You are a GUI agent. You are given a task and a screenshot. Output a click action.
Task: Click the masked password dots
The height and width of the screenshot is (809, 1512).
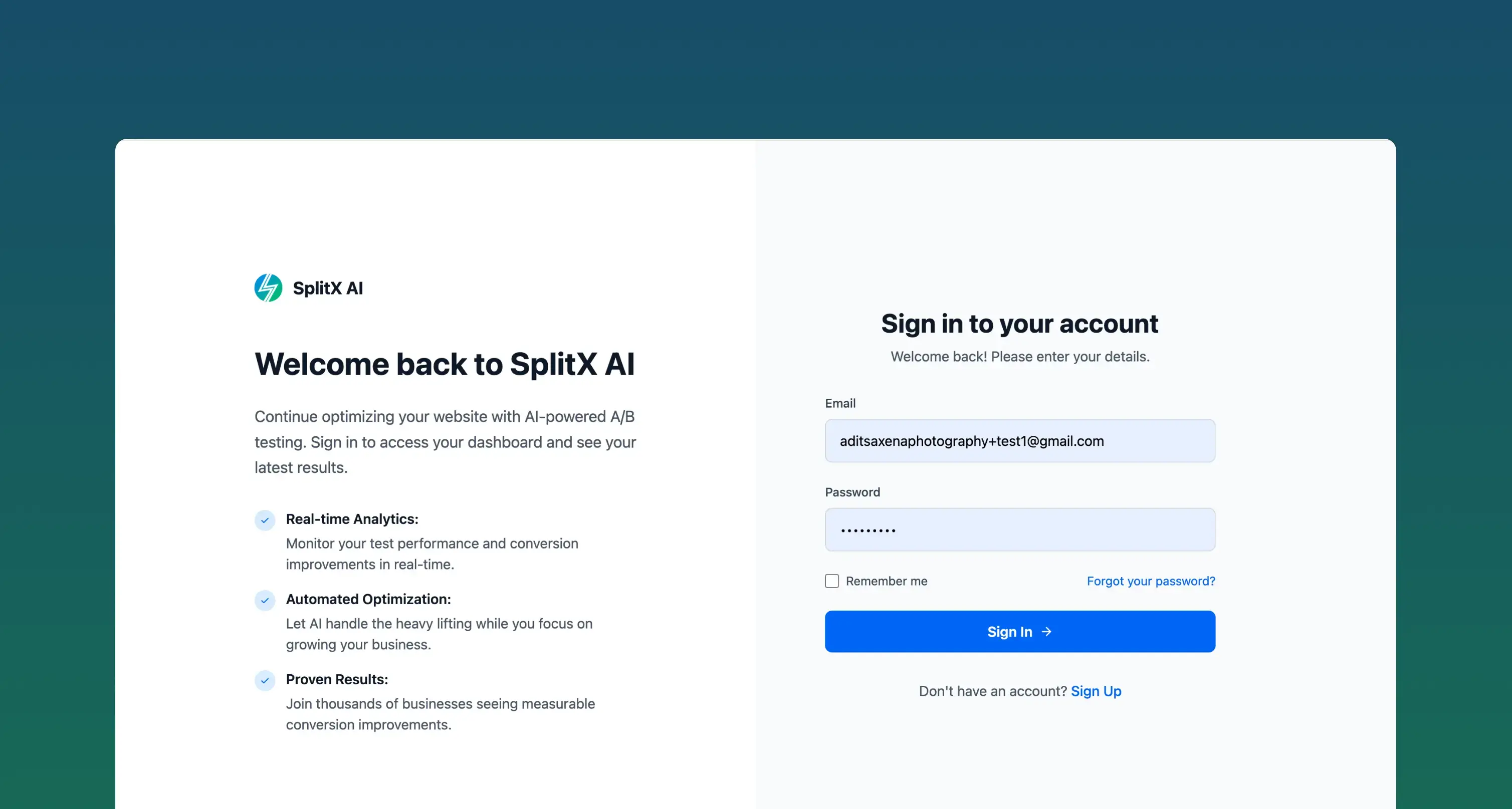tap(868, 530)
